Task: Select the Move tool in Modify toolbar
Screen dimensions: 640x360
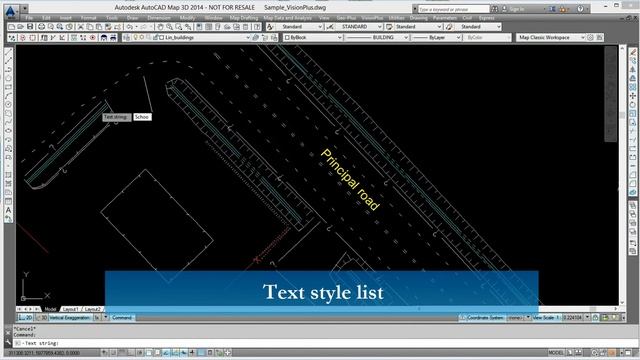Action: click(x=633, y=96)
